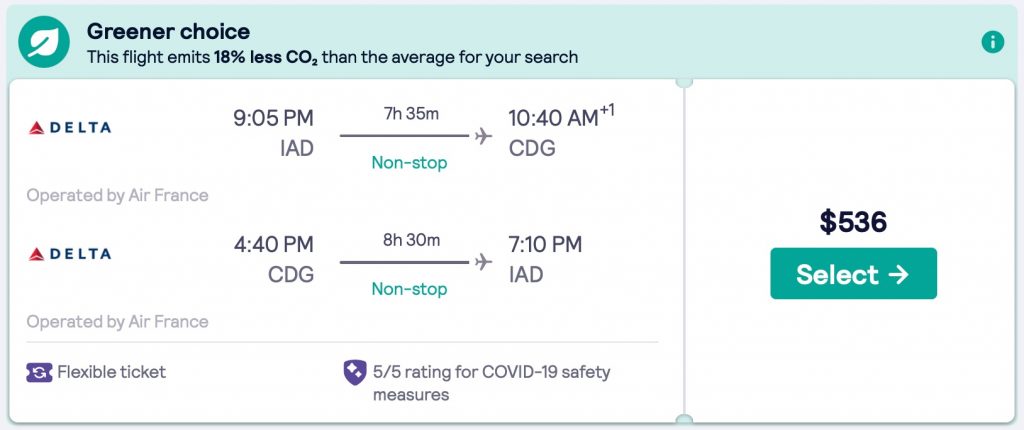This screenshot has width=1024, height=430.
Task: Click the 10:40 AM arrival time
Action: click(553, 119)
